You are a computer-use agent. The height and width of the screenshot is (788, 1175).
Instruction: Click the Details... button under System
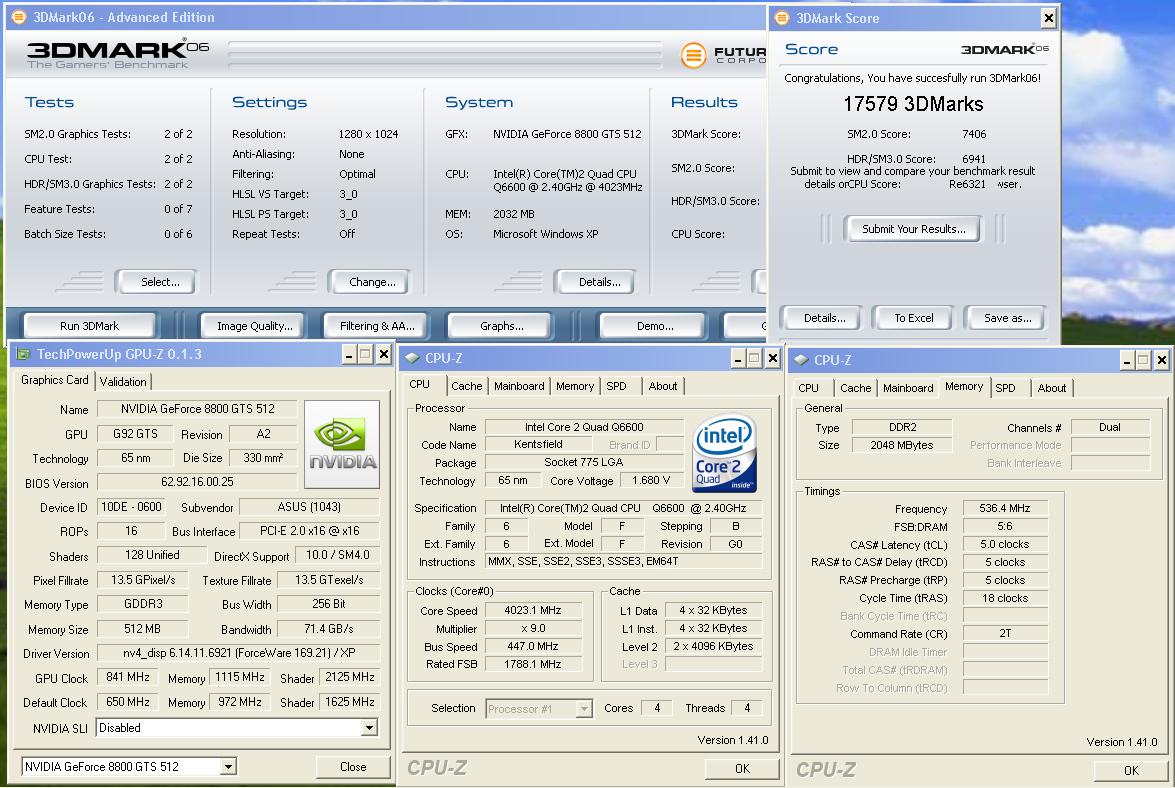596,282
